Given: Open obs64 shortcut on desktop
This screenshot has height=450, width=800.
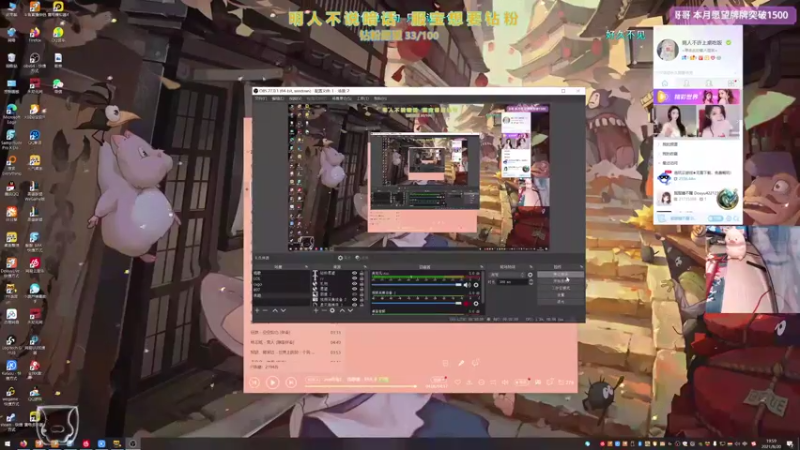Looking at the screenshot, I should [x=35, y=60].
